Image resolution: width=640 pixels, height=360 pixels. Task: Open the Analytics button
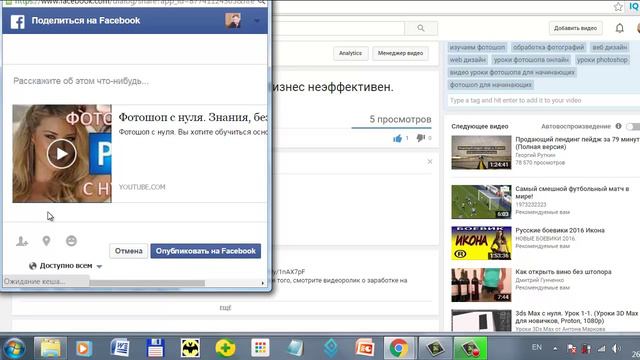tap(350, 53)
